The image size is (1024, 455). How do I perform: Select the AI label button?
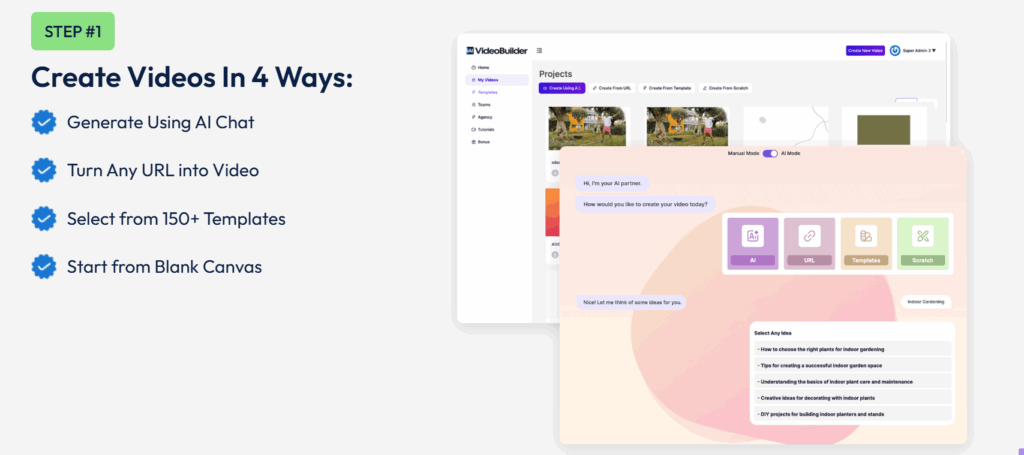pyautogui.click(x=753, y=260)
